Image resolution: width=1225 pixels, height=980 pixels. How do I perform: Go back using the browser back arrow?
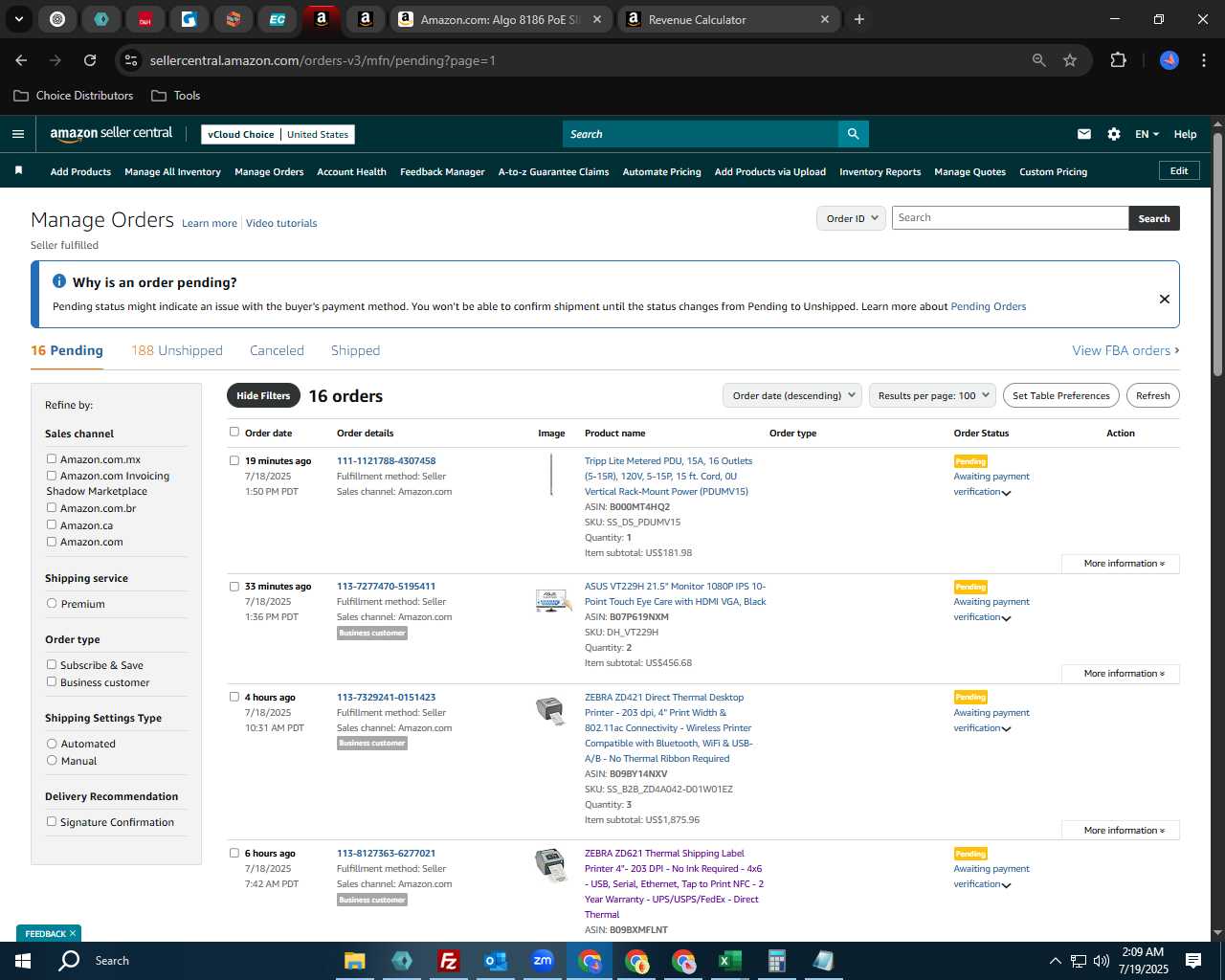click(21, 60)
